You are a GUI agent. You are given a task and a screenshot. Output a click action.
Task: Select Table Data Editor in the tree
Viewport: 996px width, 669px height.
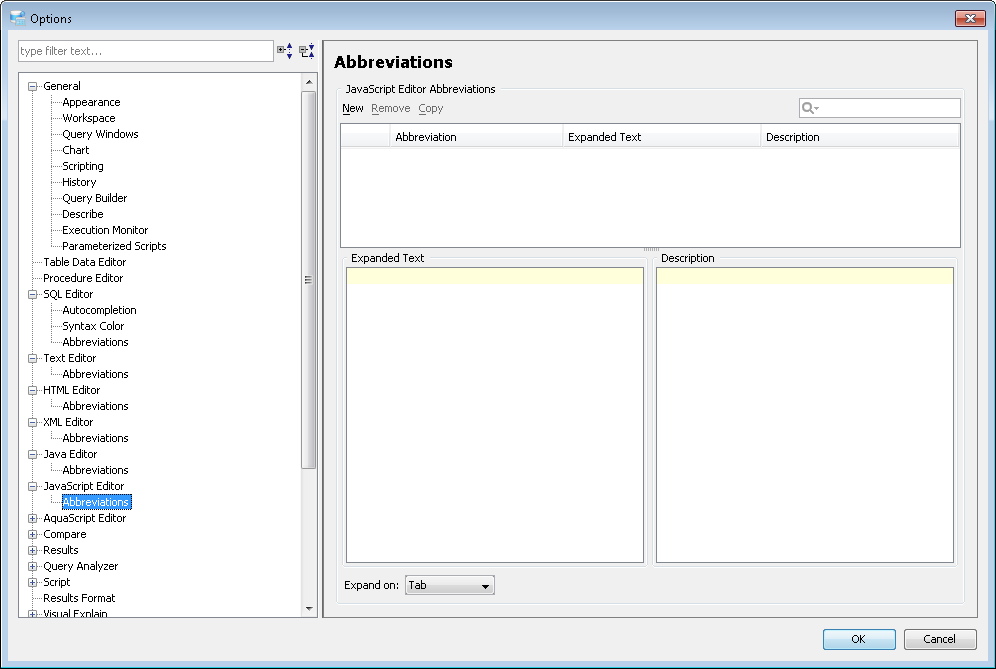84,262
